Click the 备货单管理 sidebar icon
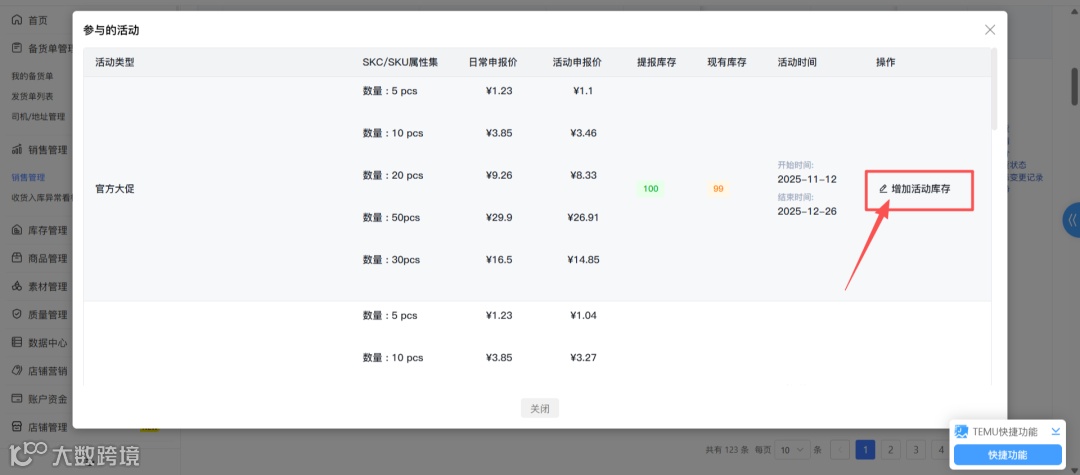The height and width of the screenshot is (475, 1080). pyautogui.click(x=17, y=48)
